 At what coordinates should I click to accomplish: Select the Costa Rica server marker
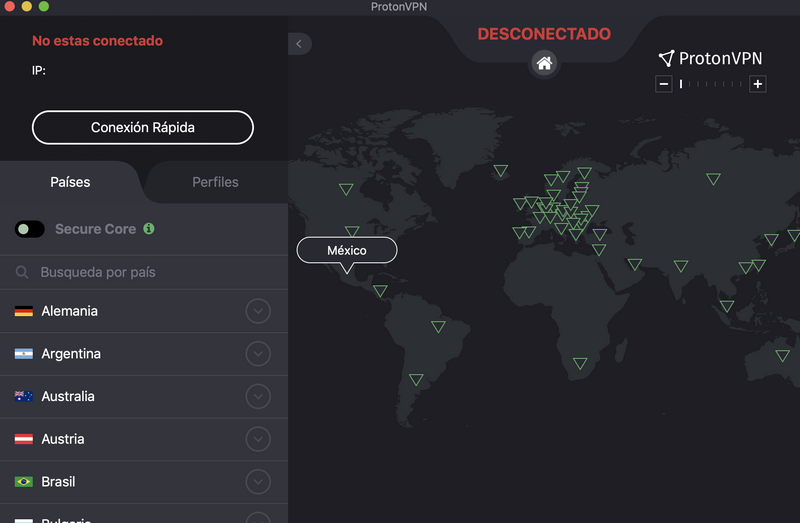380,291
